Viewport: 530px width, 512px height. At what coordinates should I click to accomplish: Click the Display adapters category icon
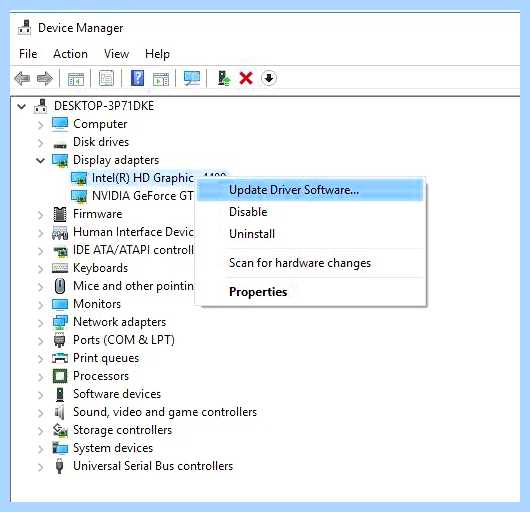click(60, 160)
